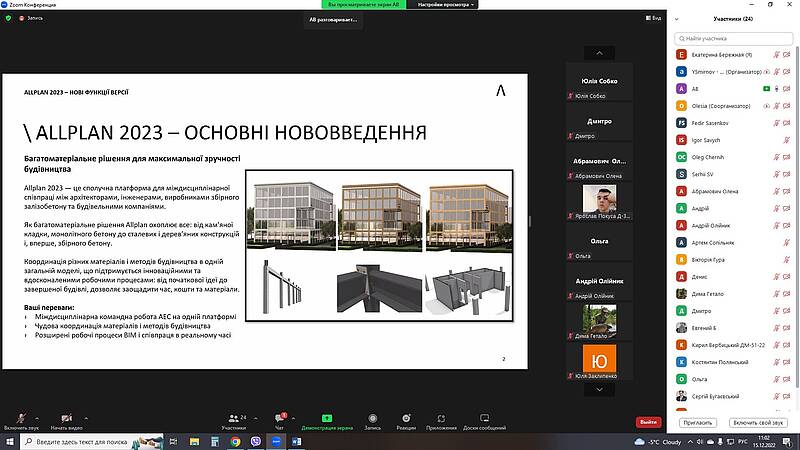The height and width of the screenshot is (450, 800).
Task: Open the Чат chat panel
Action: 279,421
